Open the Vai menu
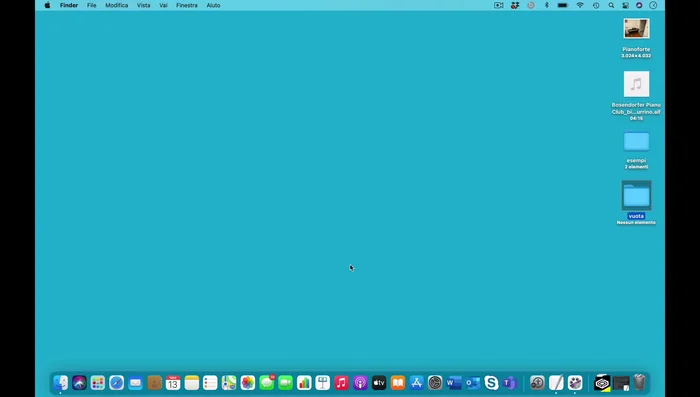 pyautogui.click(x=163, y=5)
